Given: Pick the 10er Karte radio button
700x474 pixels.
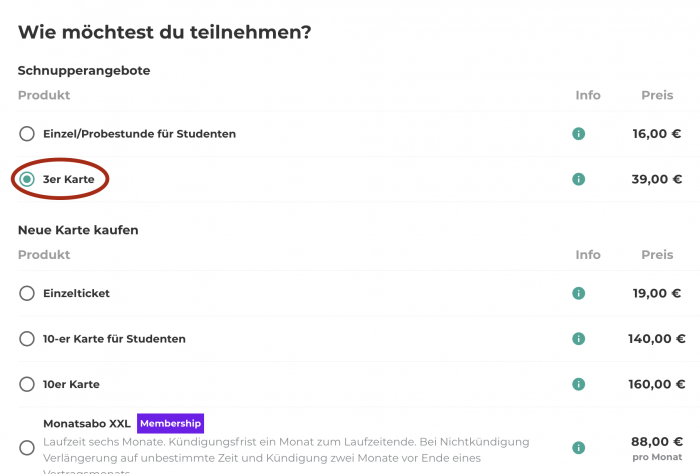Looking at the screenshot, I should pyautogui.click(x=27, y=384).
